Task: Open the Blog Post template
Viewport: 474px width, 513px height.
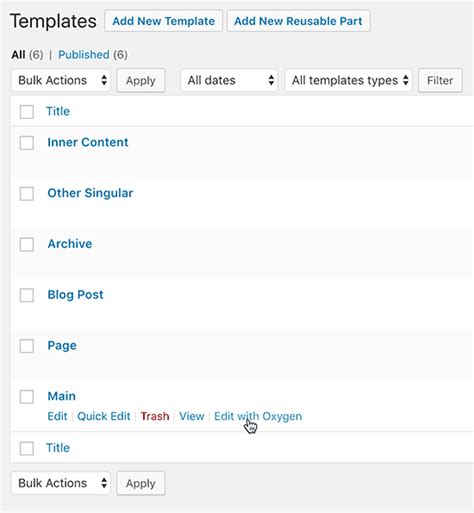Action: click(x=75, y=295)
